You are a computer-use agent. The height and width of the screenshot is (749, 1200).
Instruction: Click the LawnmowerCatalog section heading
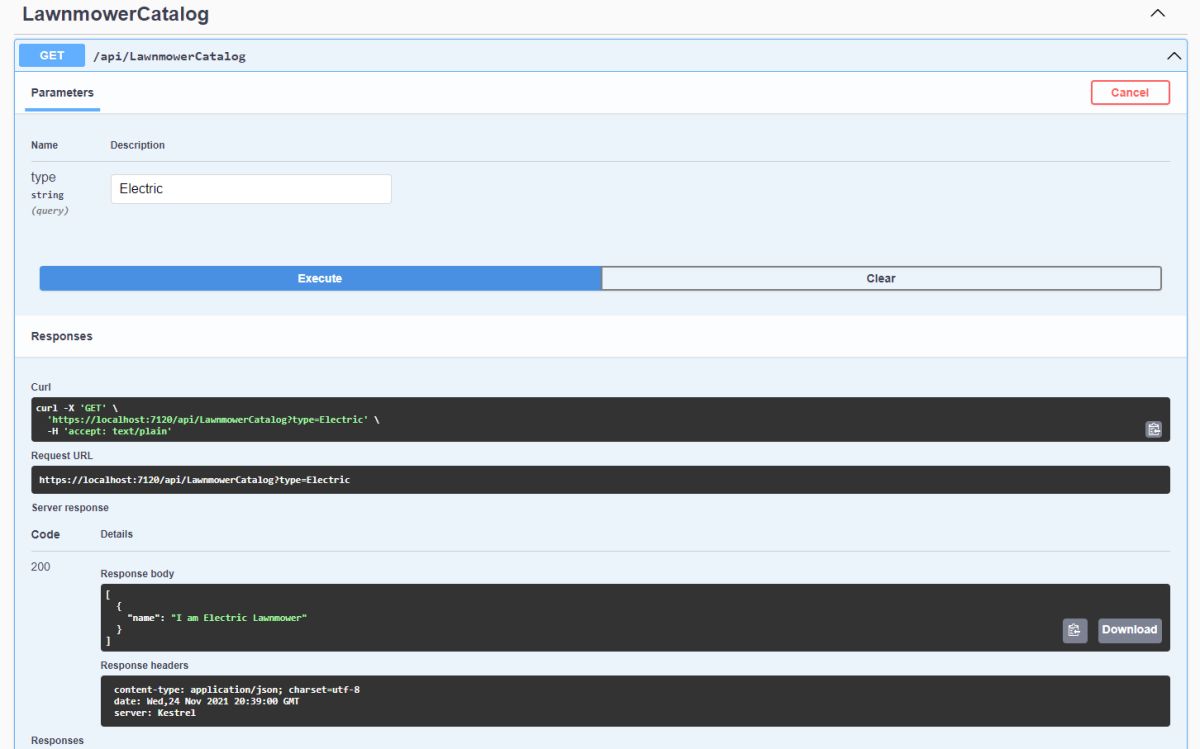tap(115, 15)
